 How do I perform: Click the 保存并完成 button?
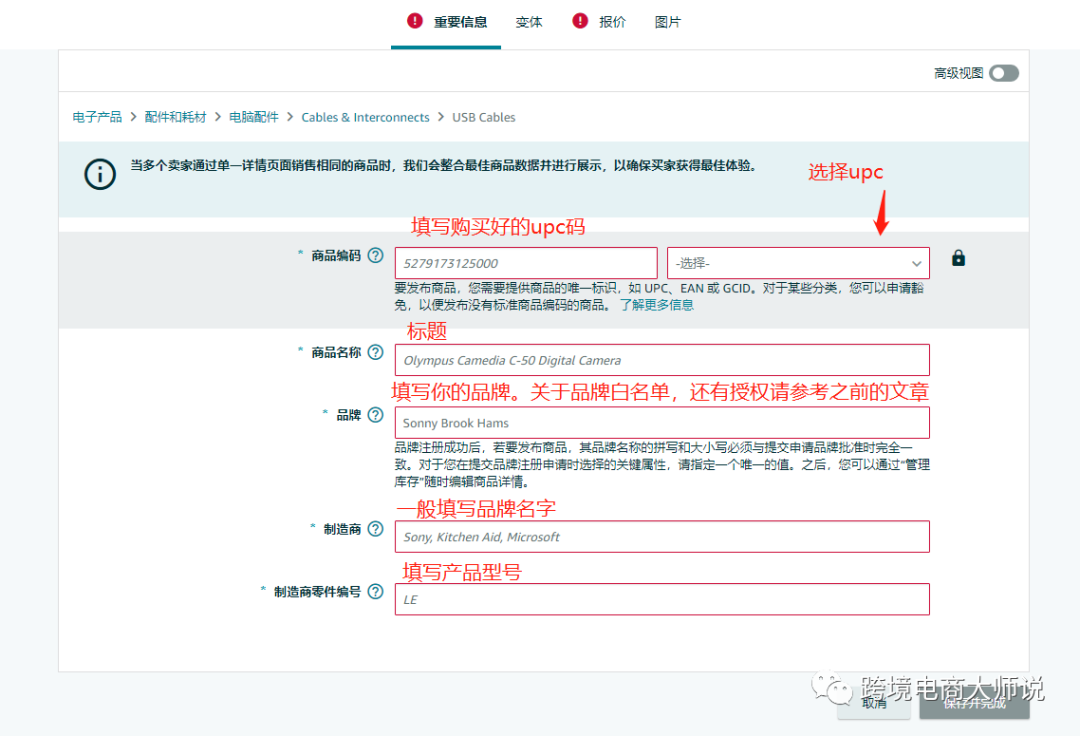click(x=974, y=705)
